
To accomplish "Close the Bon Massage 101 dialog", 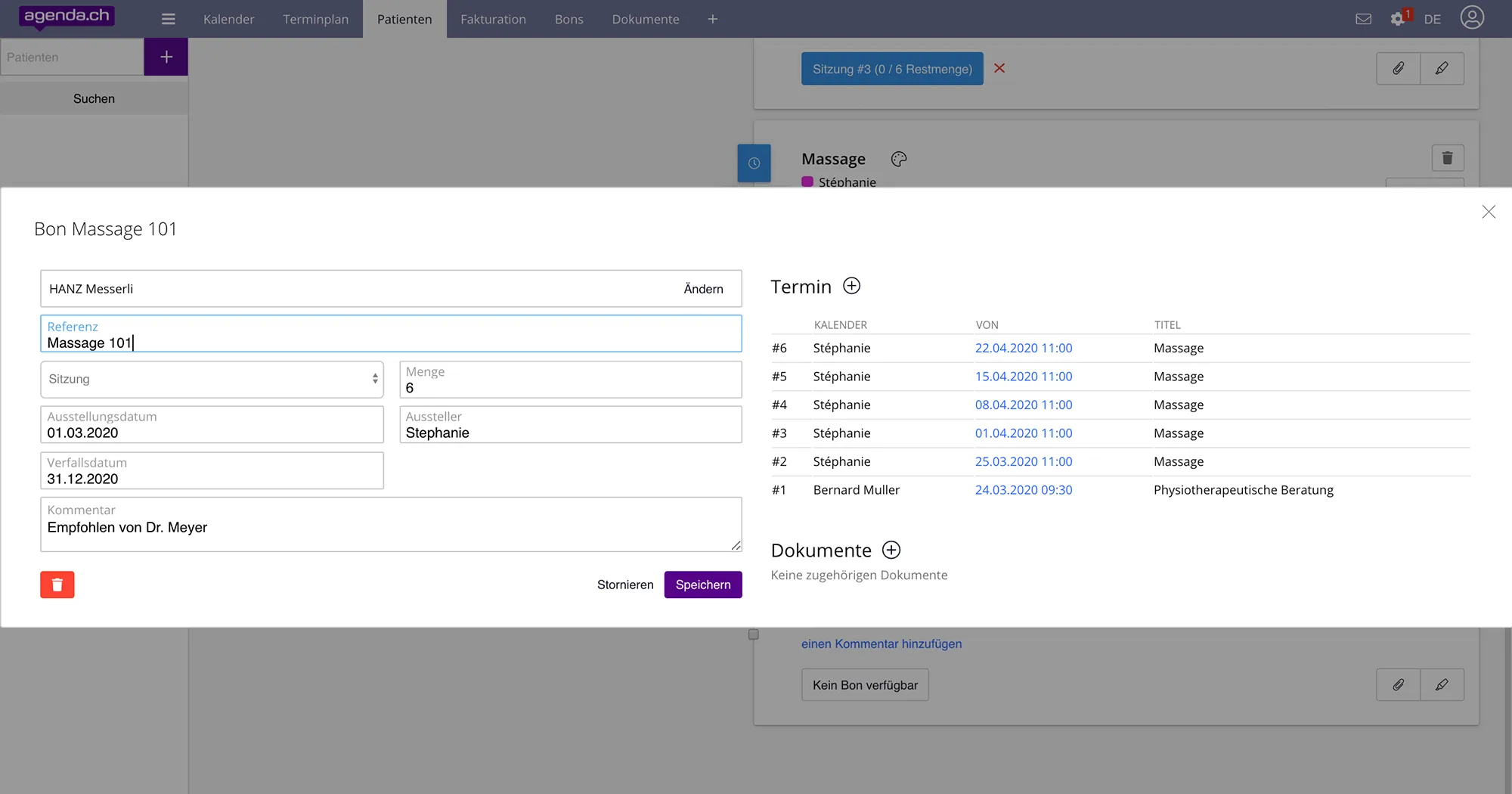I will pos(1488,212).
